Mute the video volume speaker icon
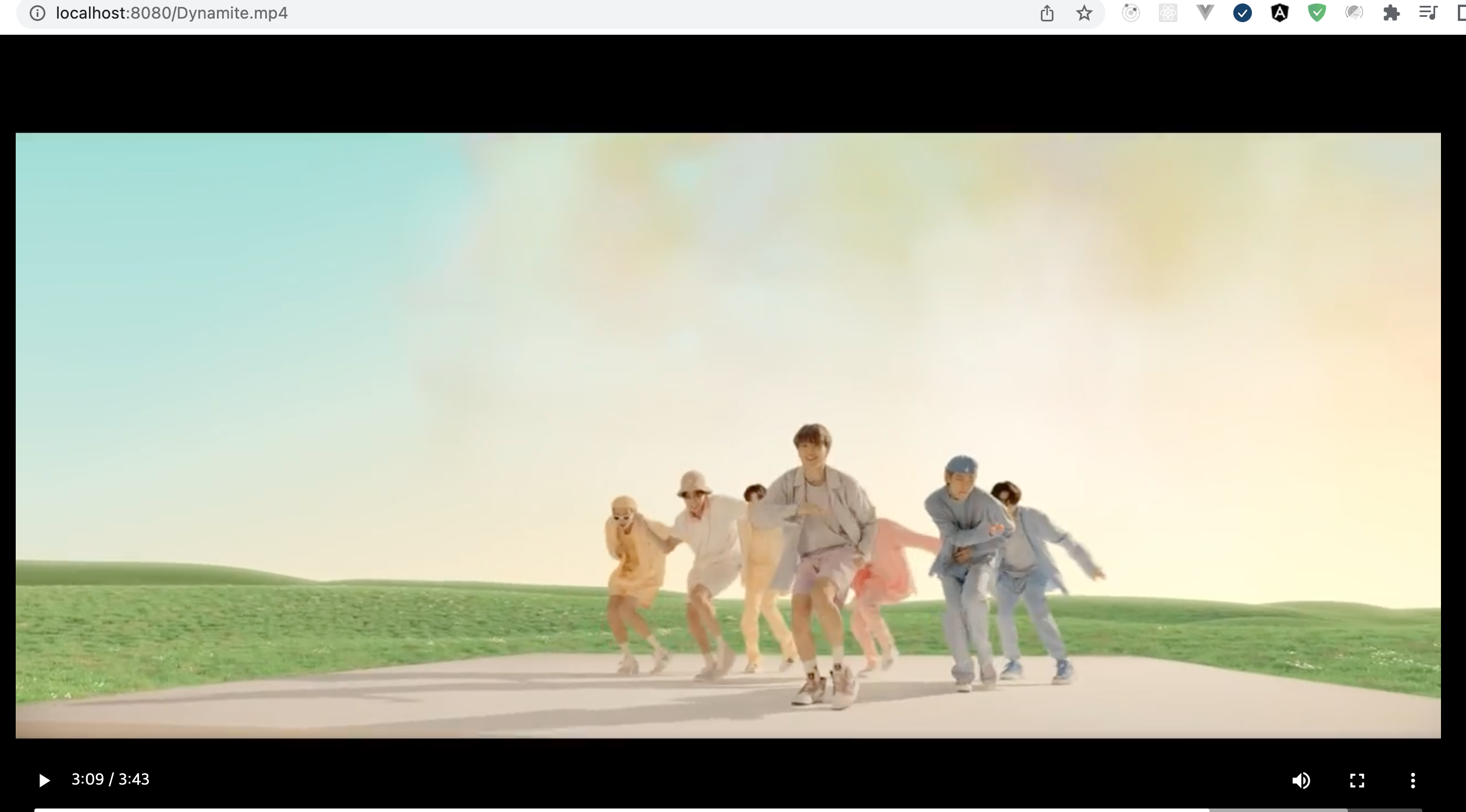1466x812 pixels. (x=1301, y=780)
